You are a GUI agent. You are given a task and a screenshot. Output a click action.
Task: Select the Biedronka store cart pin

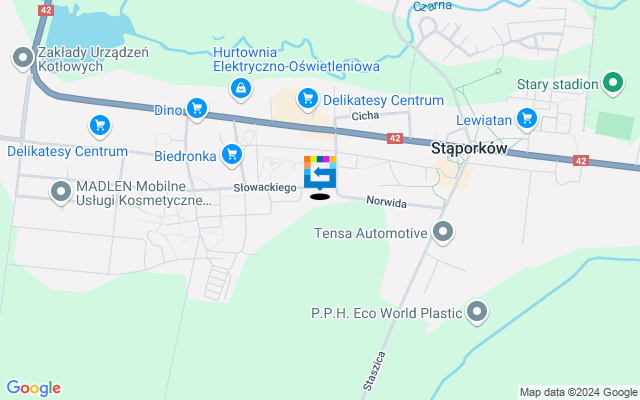click(x=232, y=155)
